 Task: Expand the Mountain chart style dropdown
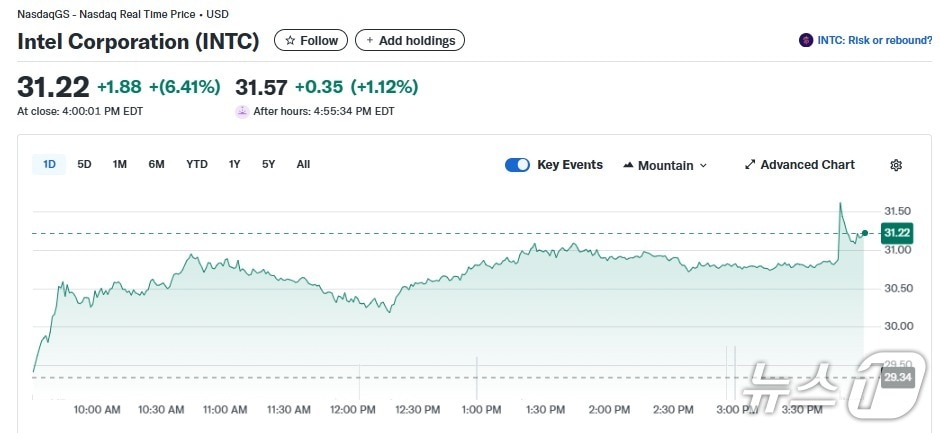coord(703,166)
